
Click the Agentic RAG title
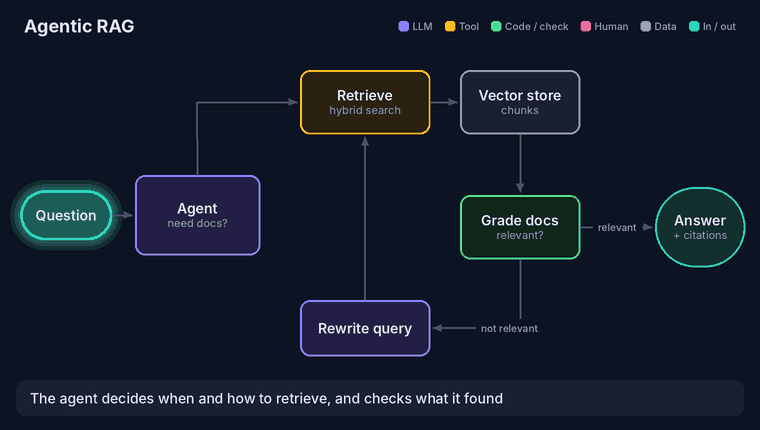click(x=79, y=26)
